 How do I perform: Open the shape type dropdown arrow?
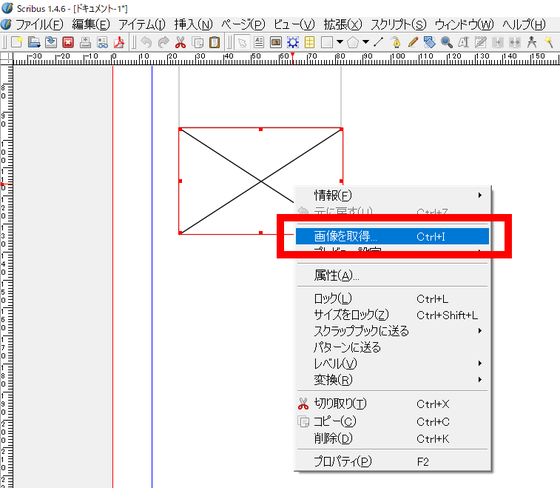click(x=340, y=42)
